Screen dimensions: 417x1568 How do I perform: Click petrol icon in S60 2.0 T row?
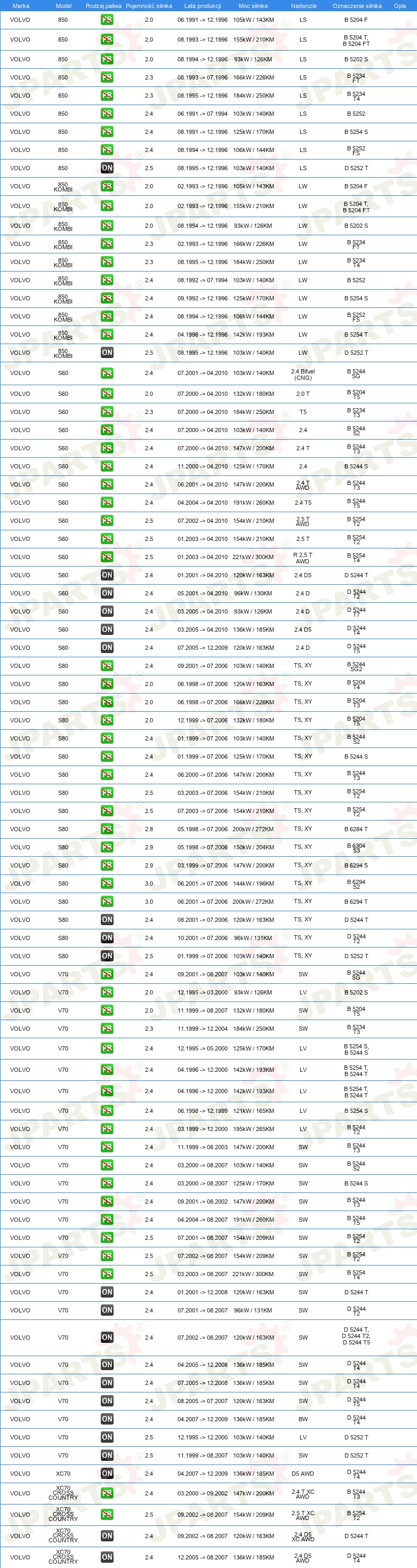[107, 394]
